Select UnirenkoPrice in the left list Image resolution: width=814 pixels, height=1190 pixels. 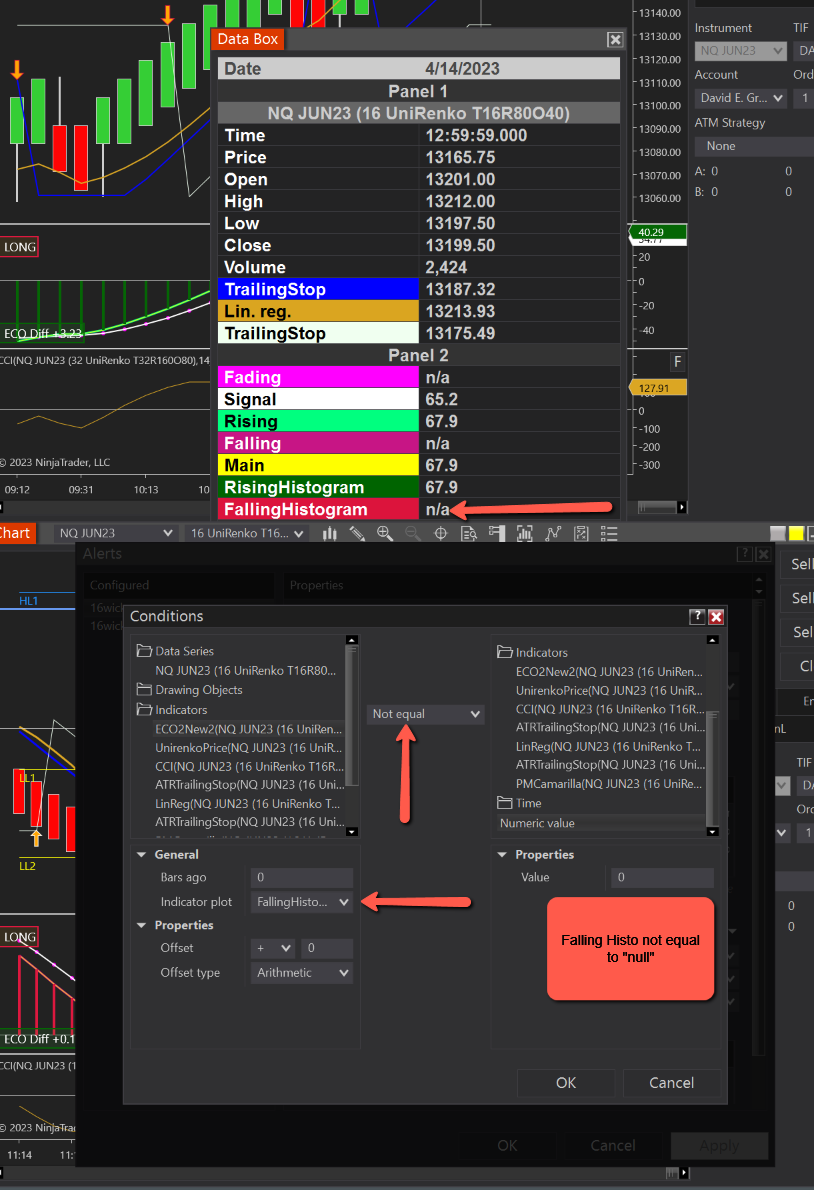coord(248,748)
